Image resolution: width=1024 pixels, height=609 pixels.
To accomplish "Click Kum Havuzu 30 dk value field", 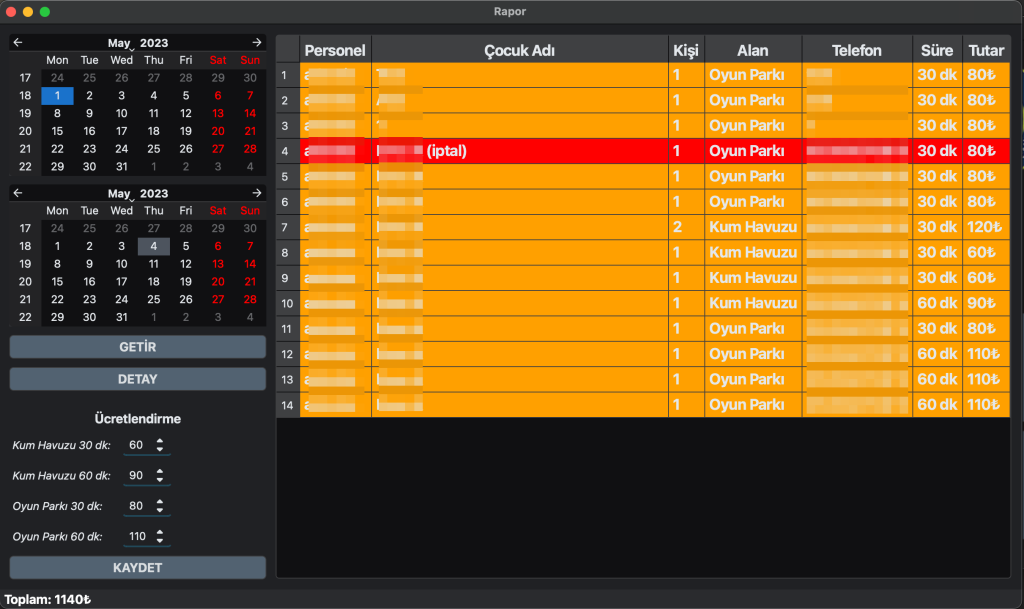I will 138,445.
